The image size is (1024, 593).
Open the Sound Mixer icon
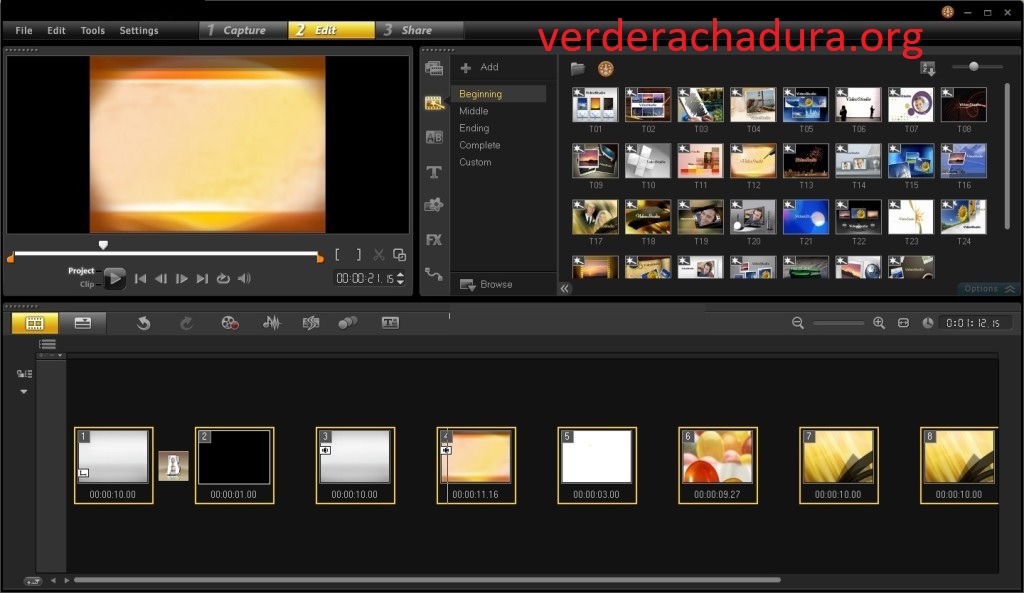272,323
